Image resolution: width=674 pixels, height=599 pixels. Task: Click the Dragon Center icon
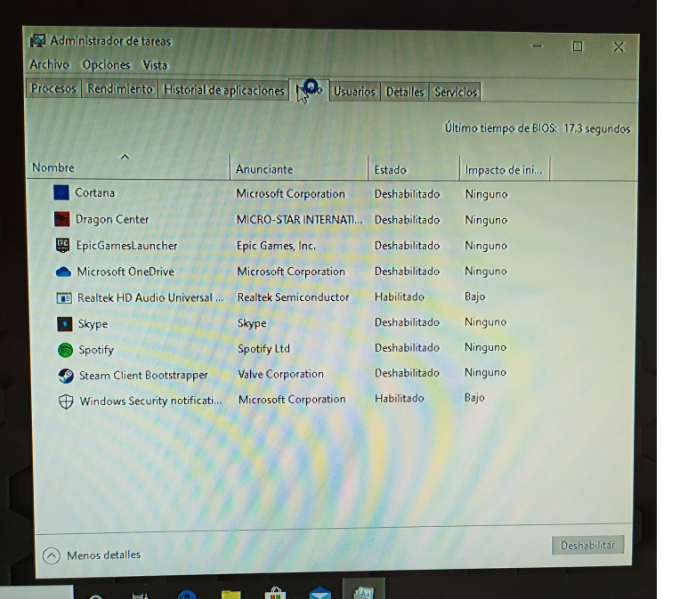pos(62,219)
